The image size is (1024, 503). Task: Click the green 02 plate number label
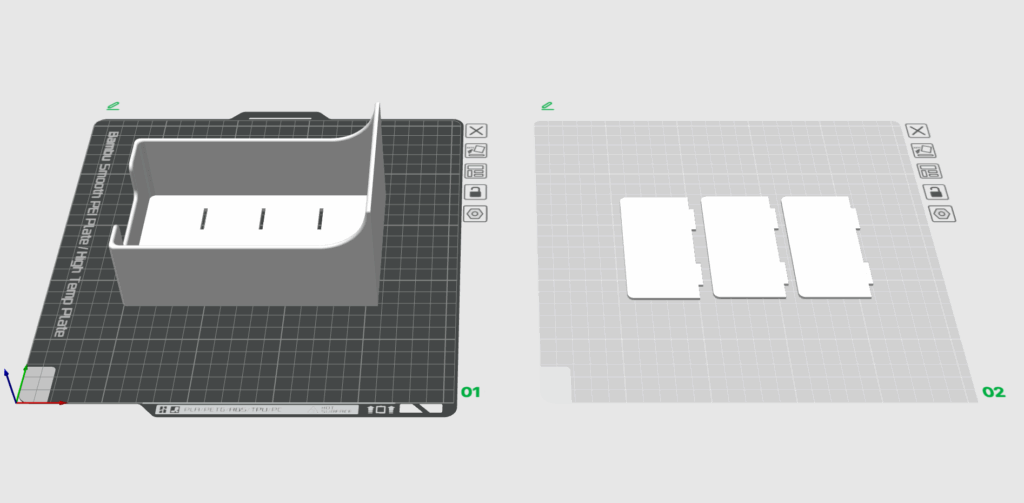[x=993, y=392]
